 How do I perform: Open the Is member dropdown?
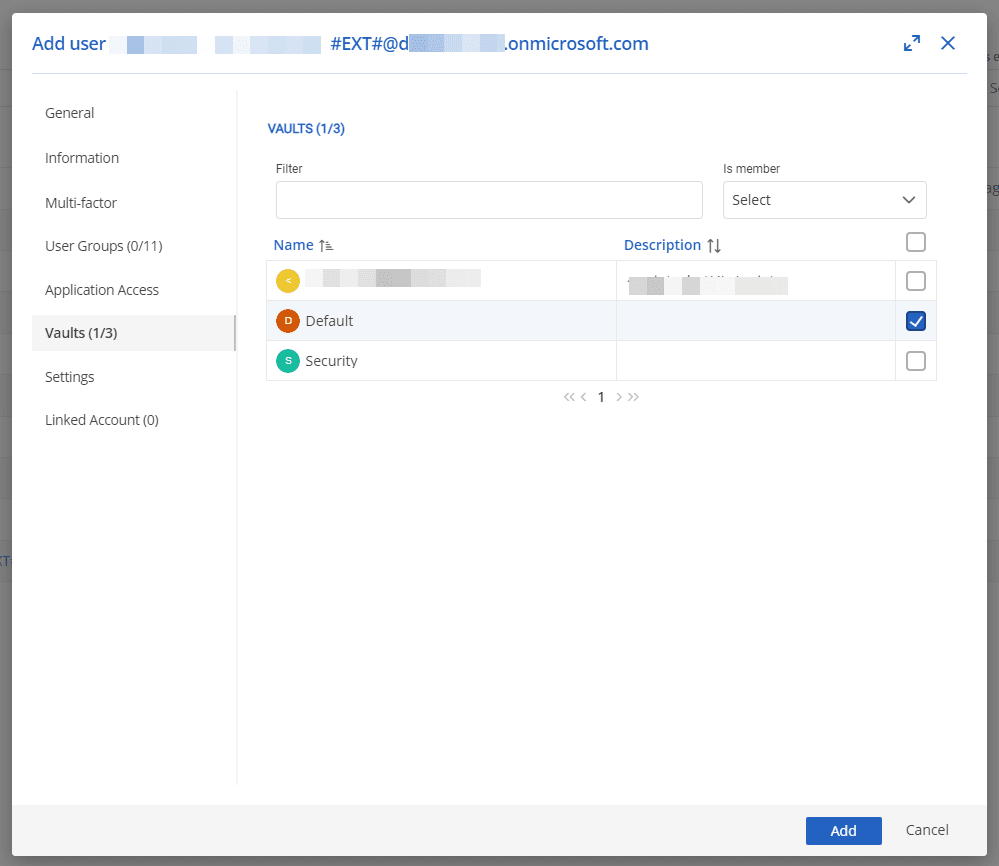pos(824,200)
